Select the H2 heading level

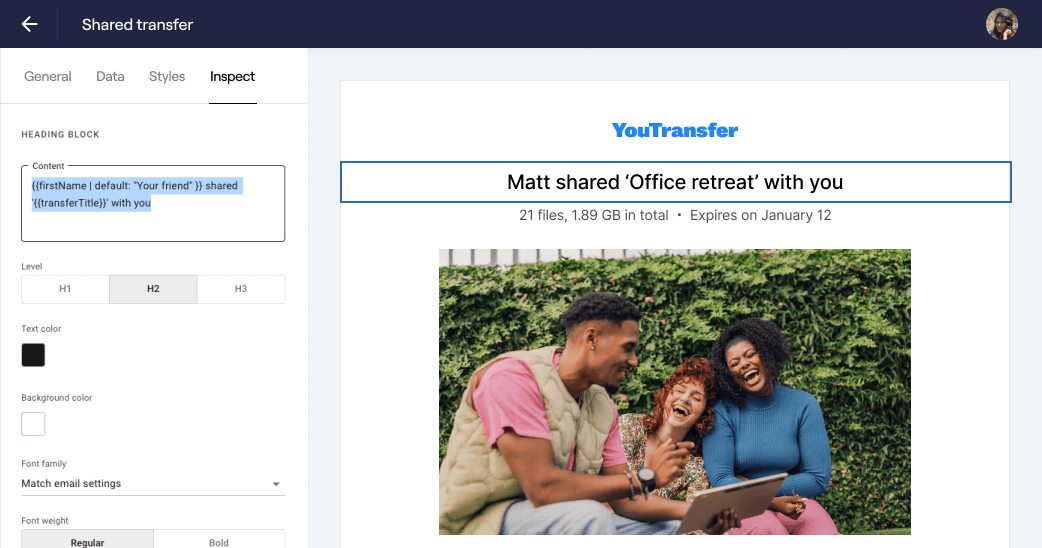click(x=153, y=289)
